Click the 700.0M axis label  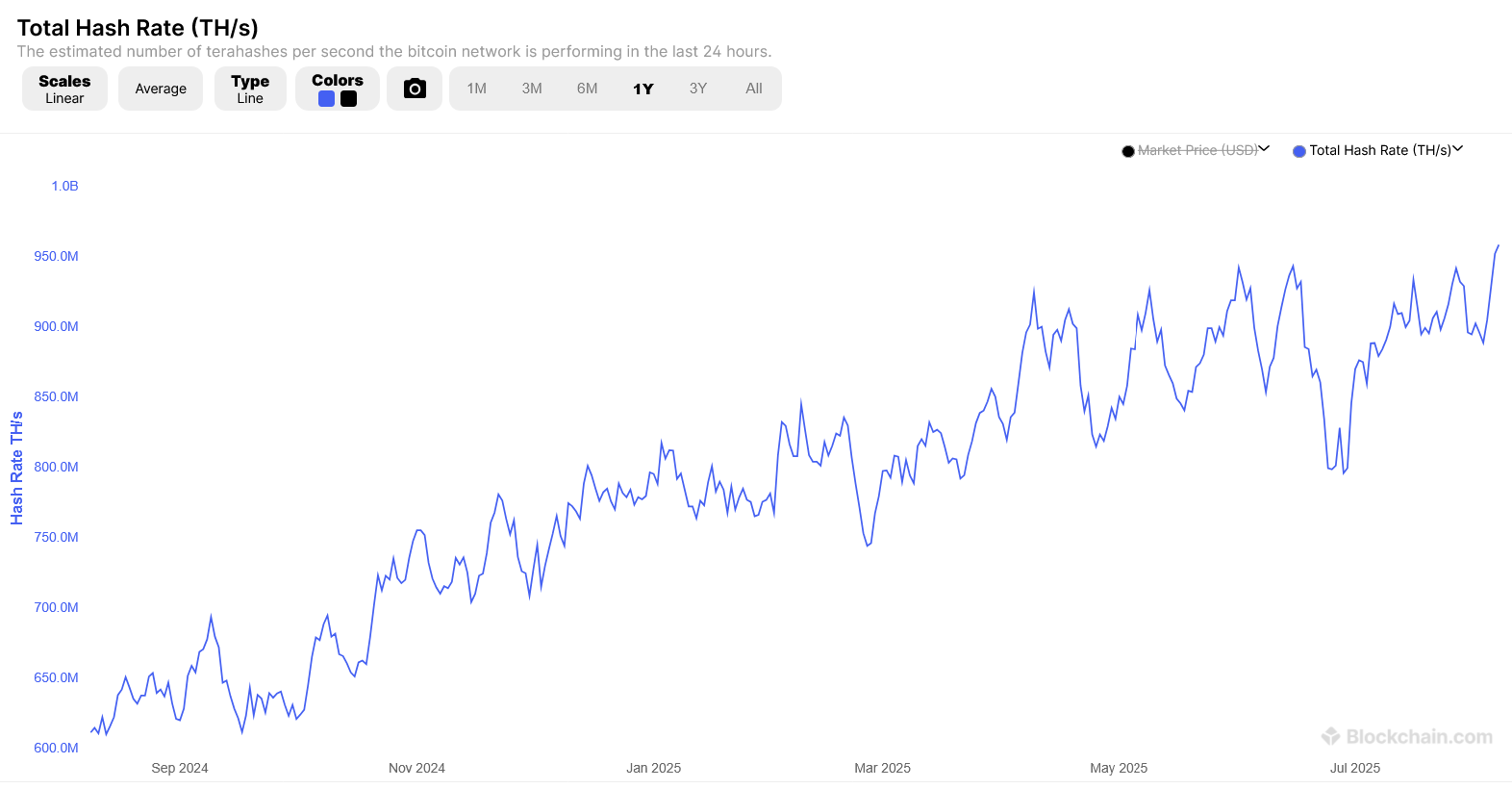(x=57, y=607)
